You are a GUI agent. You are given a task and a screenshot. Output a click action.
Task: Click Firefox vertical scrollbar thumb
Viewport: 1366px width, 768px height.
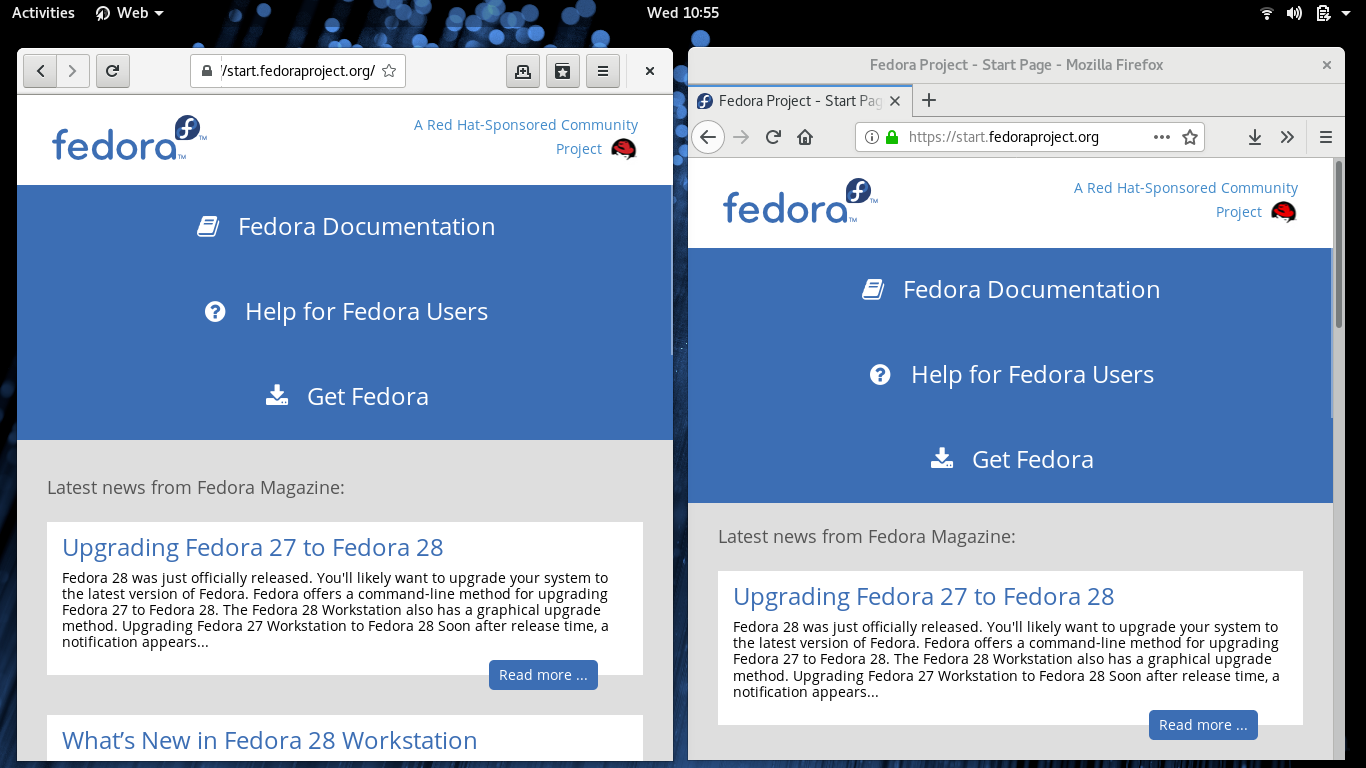(x=1339, y=243)
